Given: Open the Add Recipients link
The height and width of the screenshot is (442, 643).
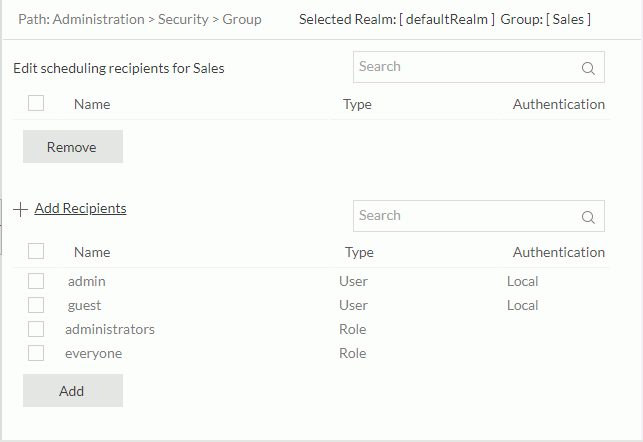Looking at the screenshot, I should coord(80,209).
